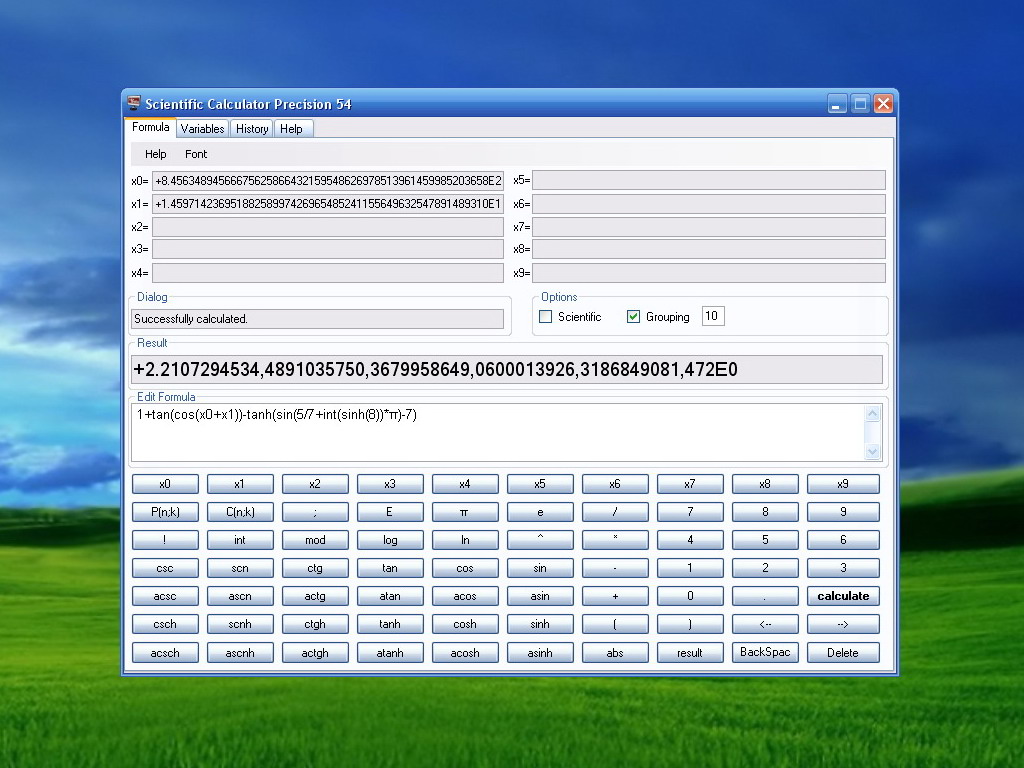This screenshot has width=1024, height=768.
Task: Click the open parenthesis ( button
Action: pyautogui.click(x=615, y=624)
